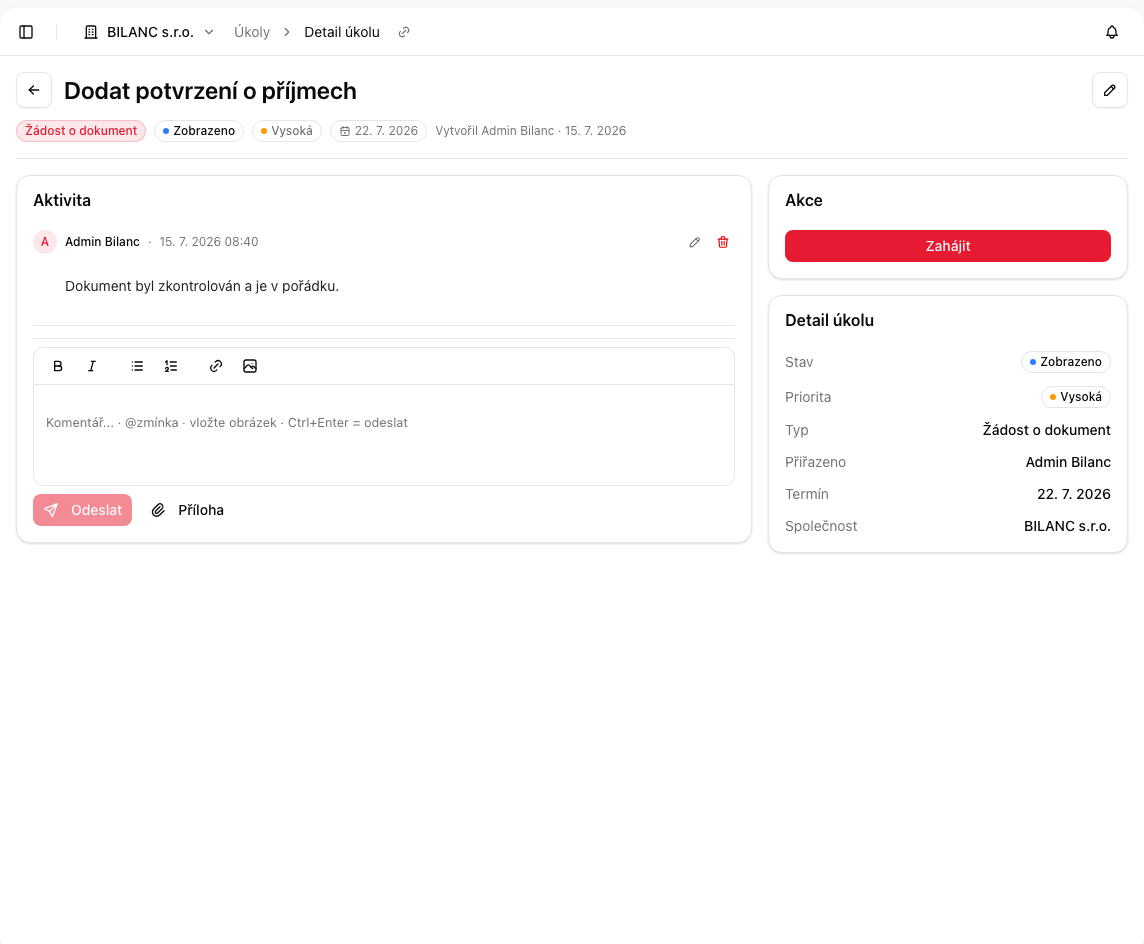Go back with the arrow button
Screen dimensions: 1144x944
[34, 90]
